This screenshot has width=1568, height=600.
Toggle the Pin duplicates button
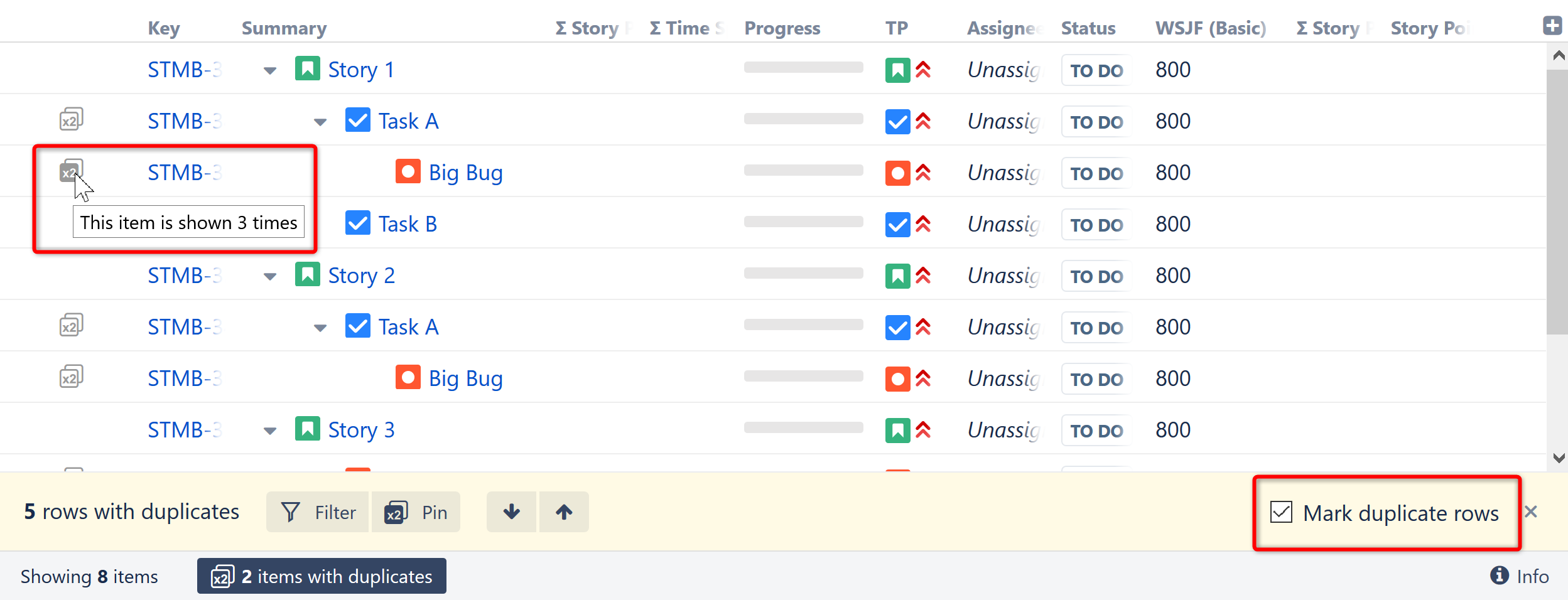coord(416,512)
